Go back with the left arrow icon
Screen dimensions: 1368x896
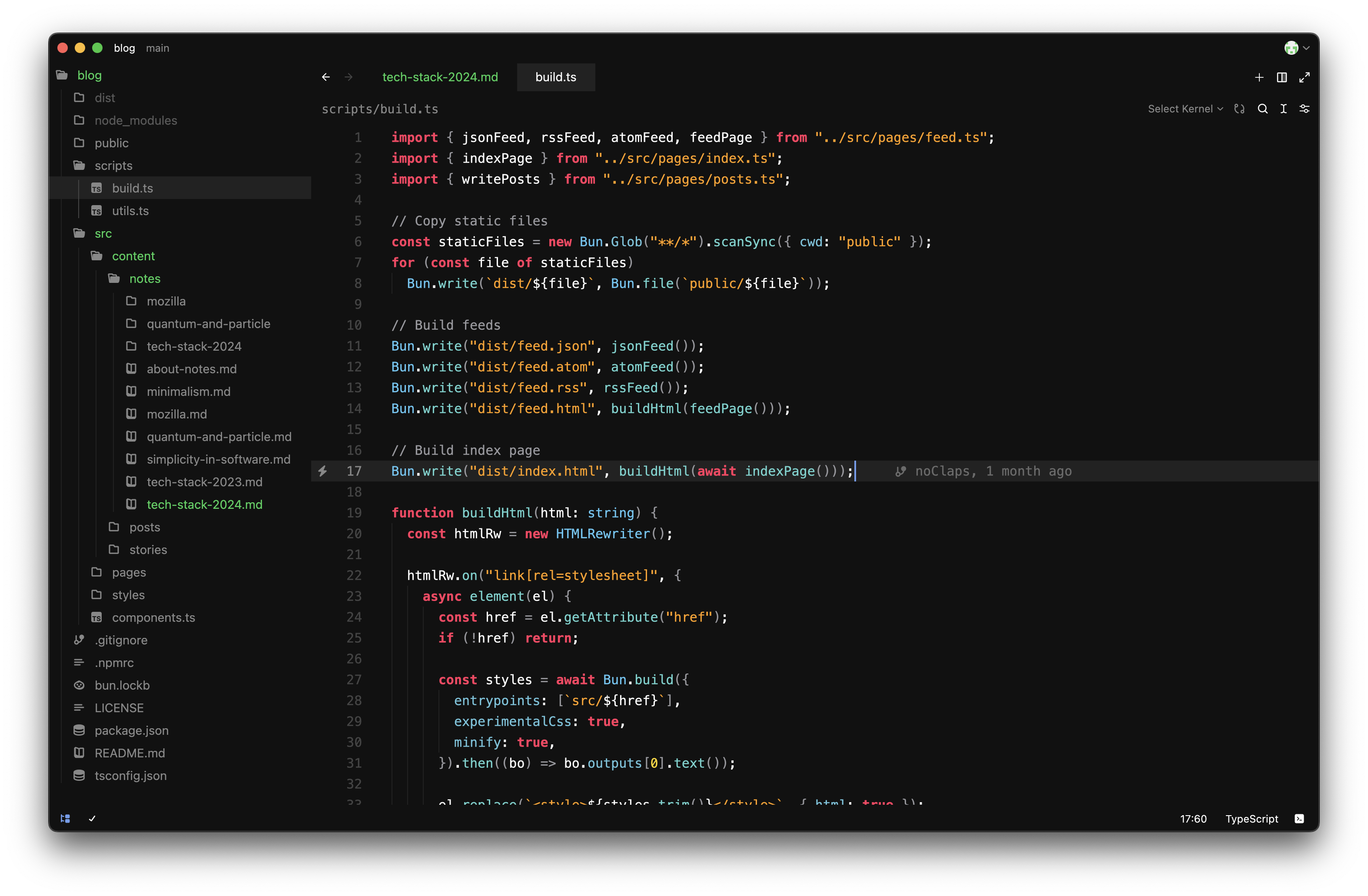click(x=326, y=77)
